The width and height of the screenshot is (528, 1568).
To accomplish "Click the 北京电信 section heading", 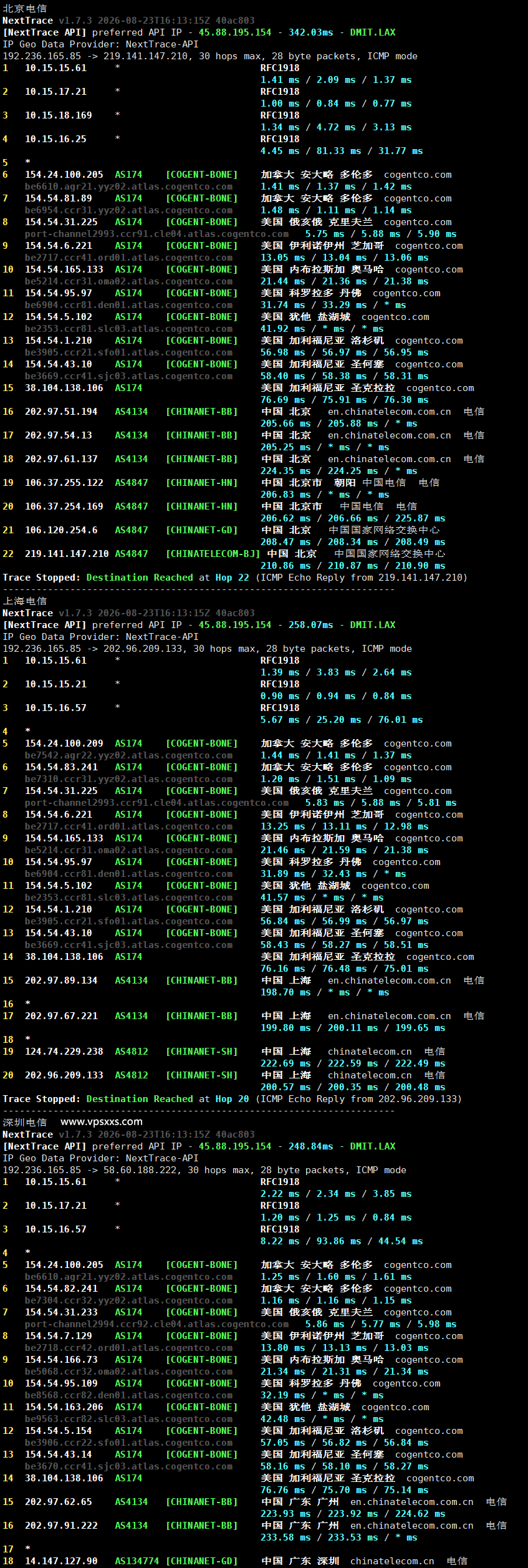I will (25, 9).
